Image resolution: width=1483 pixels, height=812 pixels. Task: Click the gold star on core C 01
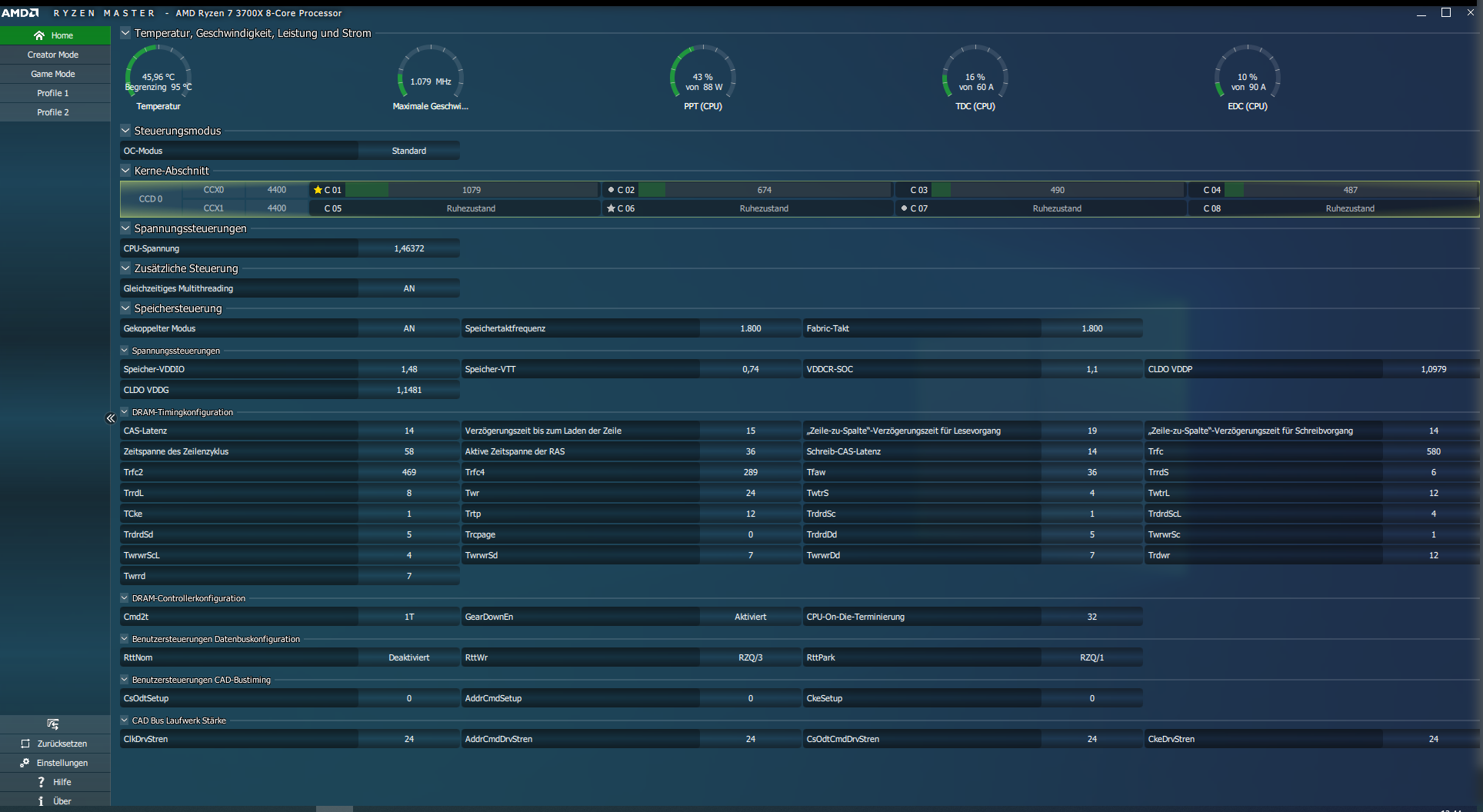pyautogui.click(x=318, y=190)
